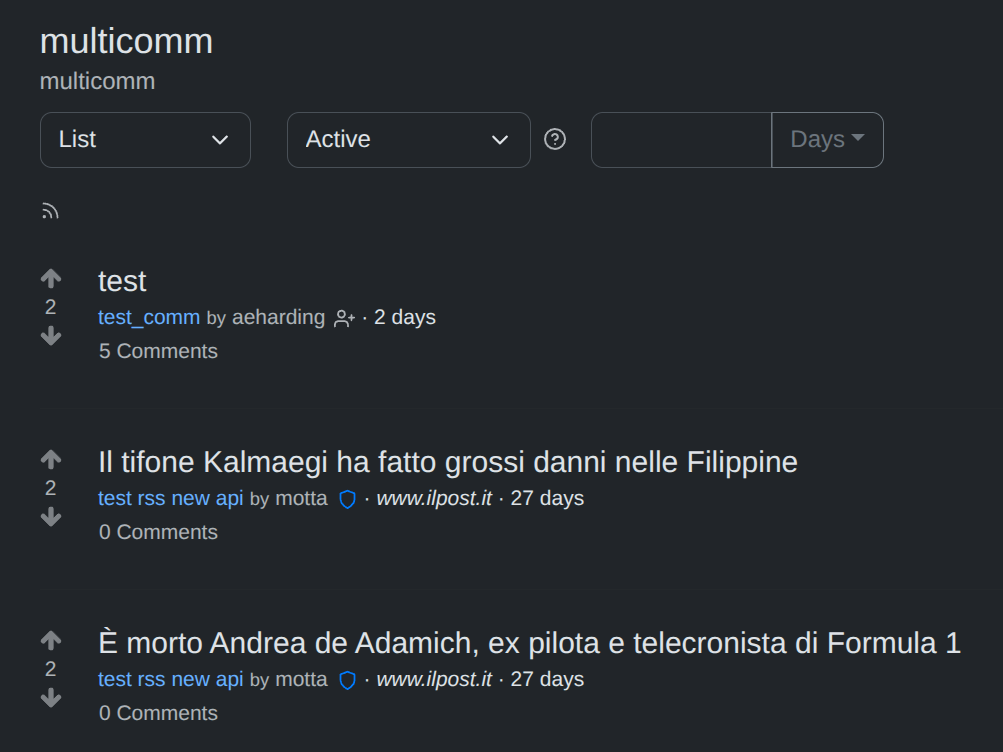Screen dimensions: 1003x752
Task: Downvote the Kalmaegi typhoon post
Action: point(51,517)
